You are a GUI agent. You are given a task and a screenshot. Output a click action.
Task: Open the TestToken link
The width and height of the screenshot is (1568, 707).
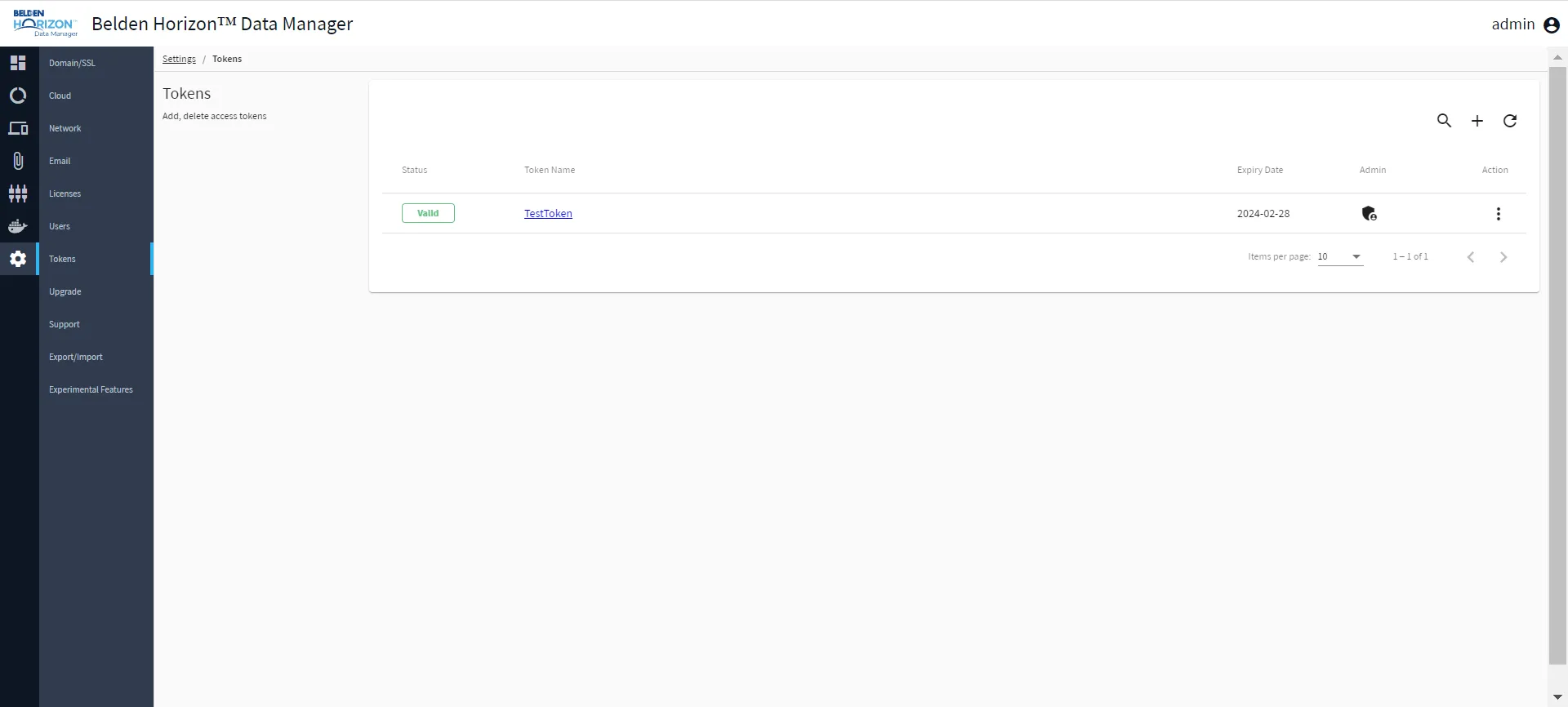point(548,214)
